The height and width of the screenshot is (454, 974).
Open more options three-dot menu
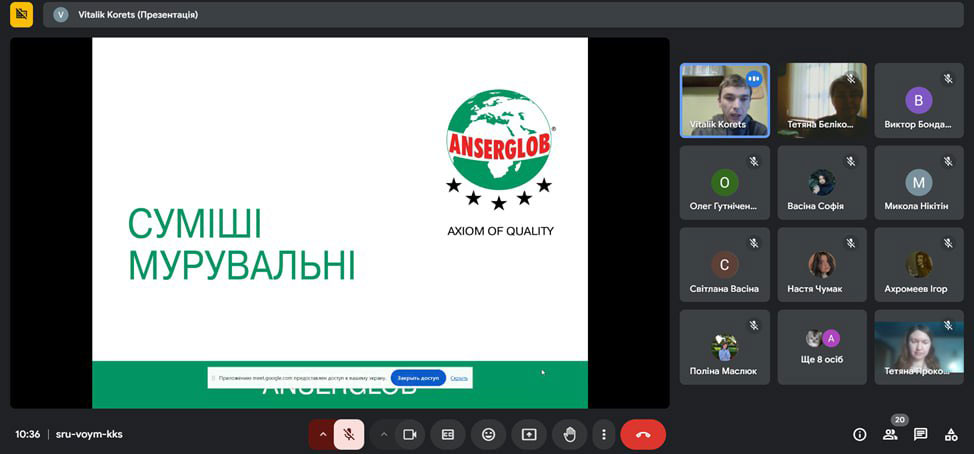(603, 435)
